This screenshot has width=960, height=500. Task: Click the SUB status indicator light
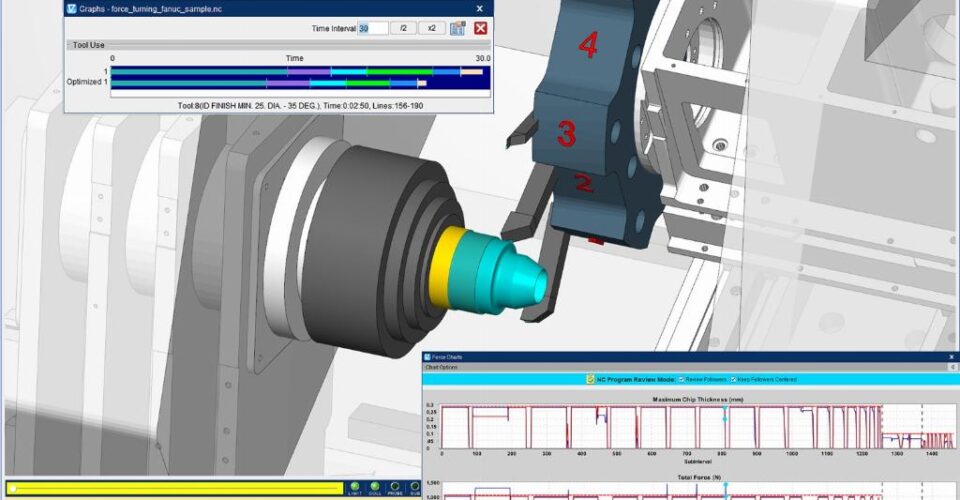(414, 487)
